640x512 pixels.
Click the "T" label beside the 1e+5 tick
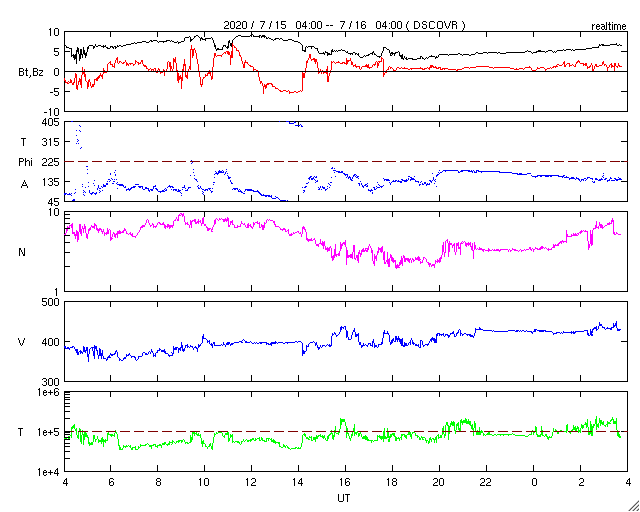point(21,432)
